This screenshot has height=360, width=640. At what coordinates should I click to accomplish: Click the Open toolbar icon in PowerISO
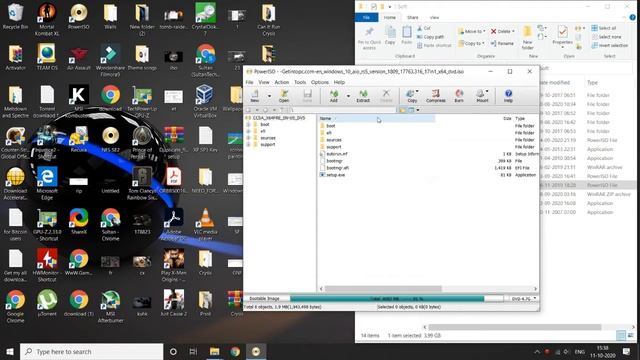pos(284,96)
